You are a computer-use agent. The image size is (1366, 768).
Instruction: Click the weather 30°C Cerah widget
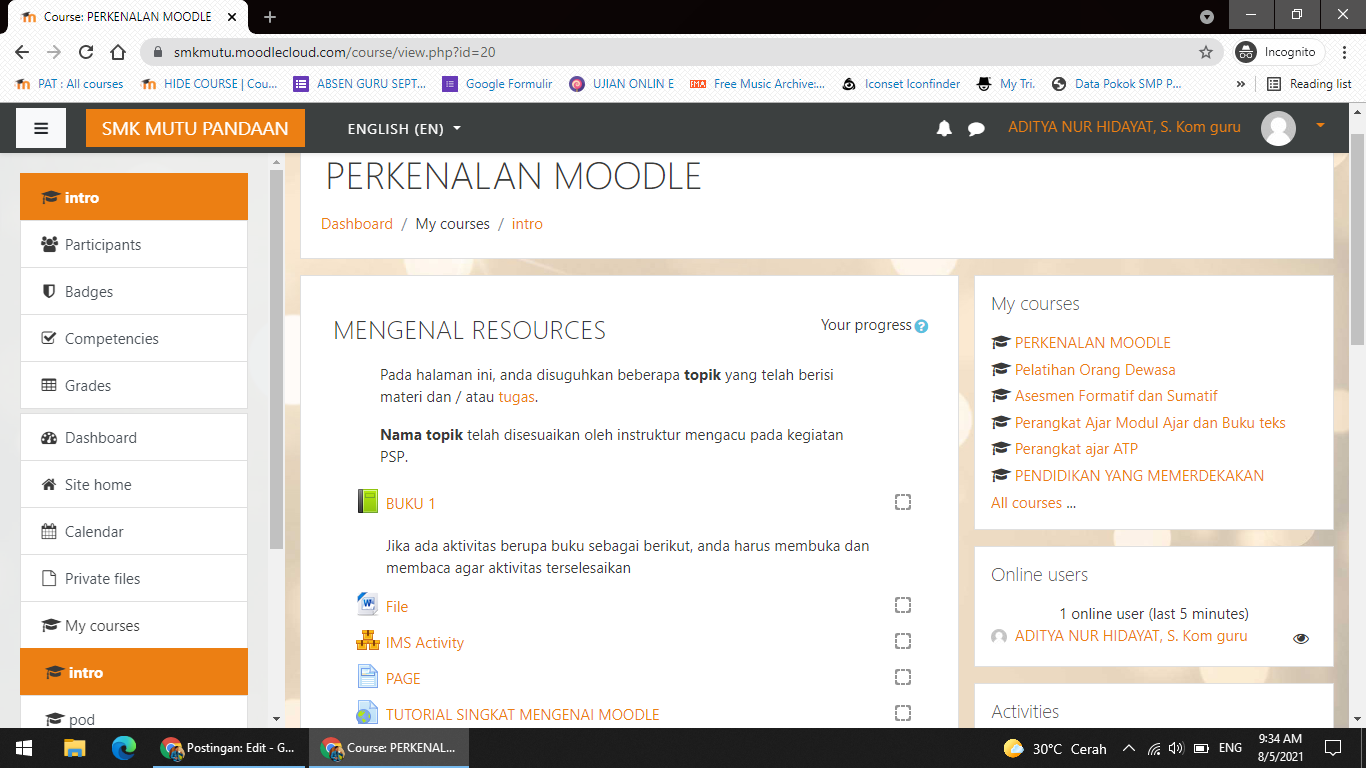[1056, 748]
